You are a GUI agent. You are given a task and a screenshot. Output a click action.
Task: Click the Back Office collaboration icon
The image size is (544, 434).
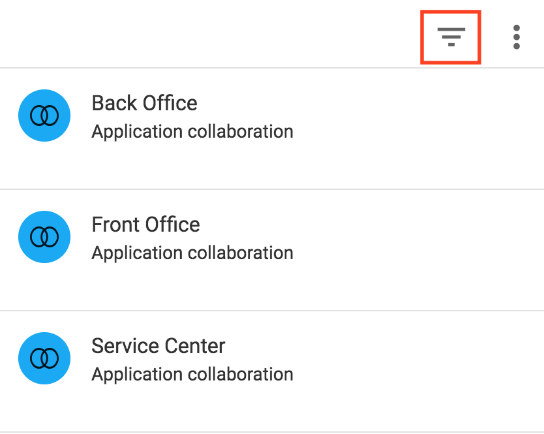pyautogui.click(x=44, y=116)
